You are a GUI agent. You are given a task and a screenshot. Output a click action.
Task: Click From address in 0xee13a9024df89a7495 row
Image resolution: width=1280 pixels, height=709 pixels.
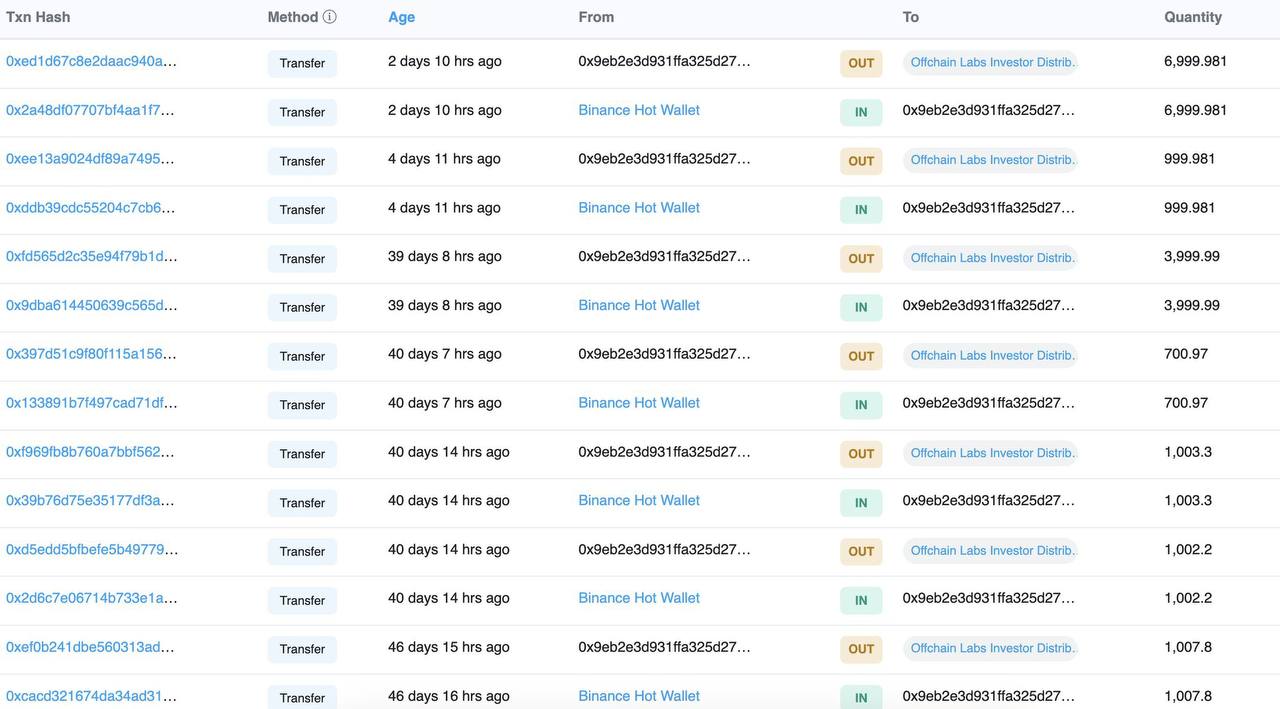click(x=664, y=159)
